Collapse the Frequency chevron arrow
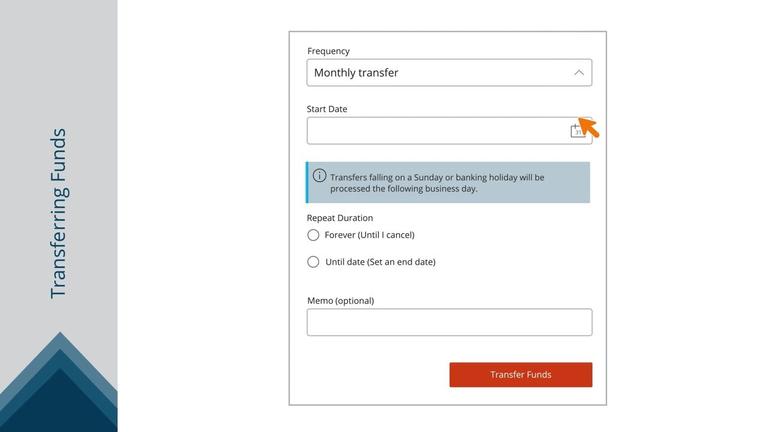The image size is (768, 432). (x=579, y=72)
